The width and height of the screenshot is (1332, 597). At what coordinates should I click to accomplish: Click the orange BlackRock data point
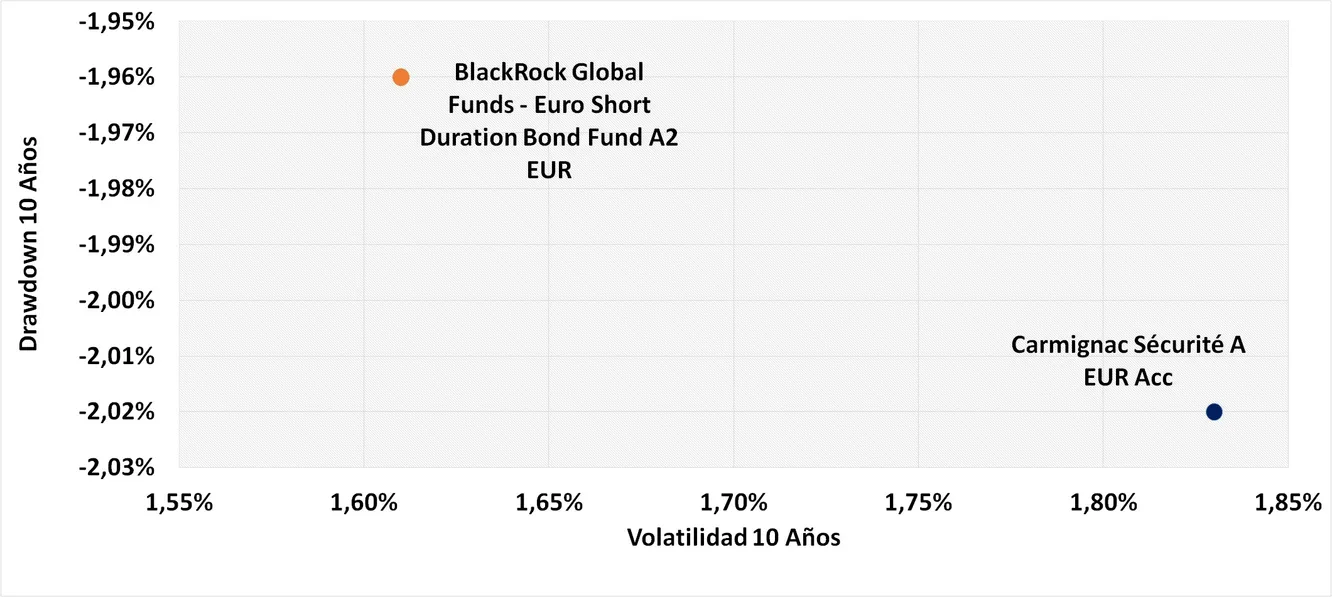click(x=401, y=77)
